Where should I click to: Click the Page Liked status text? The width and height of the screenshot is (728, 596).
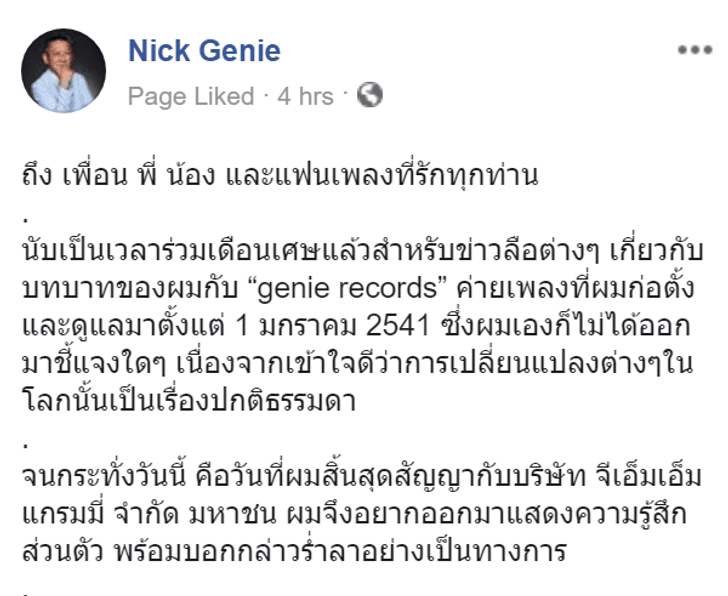click(x=191, y=97)
